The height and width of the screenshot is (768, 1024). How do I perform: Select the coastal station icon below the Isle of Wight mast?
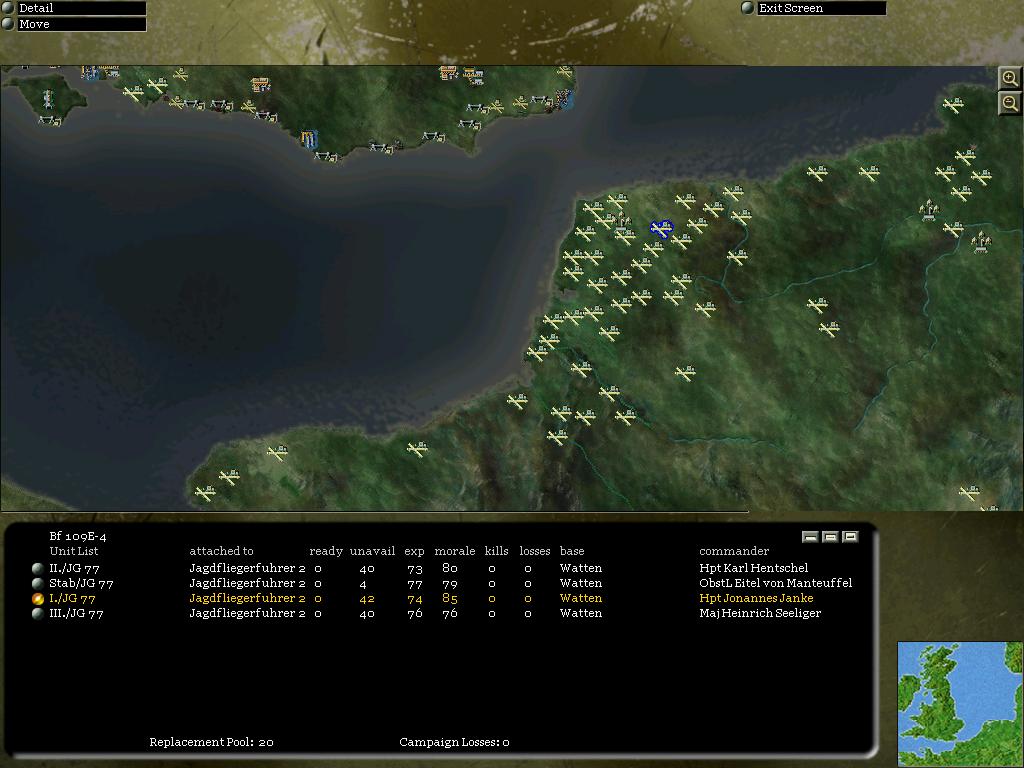click(x=50, y=121)
